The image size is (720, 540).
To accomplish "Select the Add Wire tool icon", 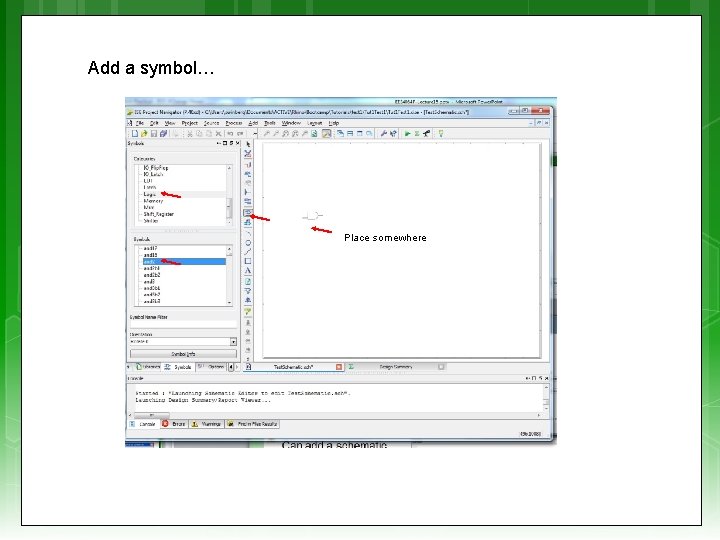I will 248,164.
